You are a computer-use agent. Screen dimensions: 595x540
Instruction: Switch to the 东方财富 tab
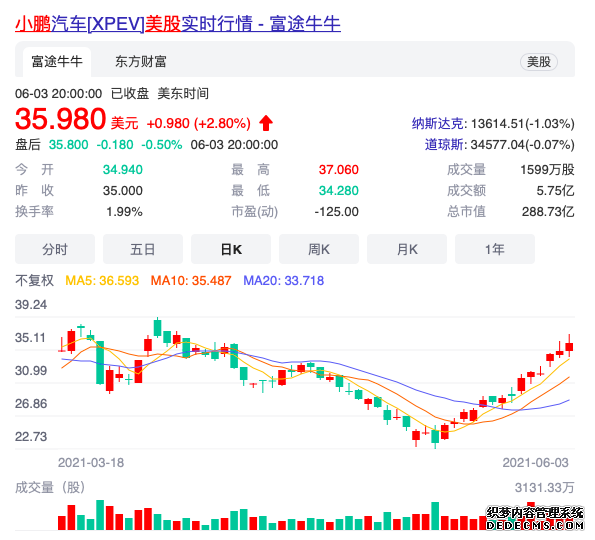click(x=141, y=61)
